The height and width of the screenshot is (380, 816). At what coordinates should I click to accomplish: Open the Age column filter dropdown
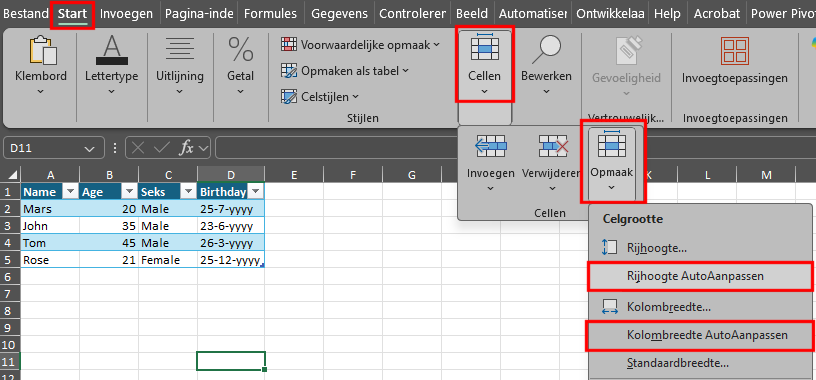pyautogui.click(x=130, y=192)
